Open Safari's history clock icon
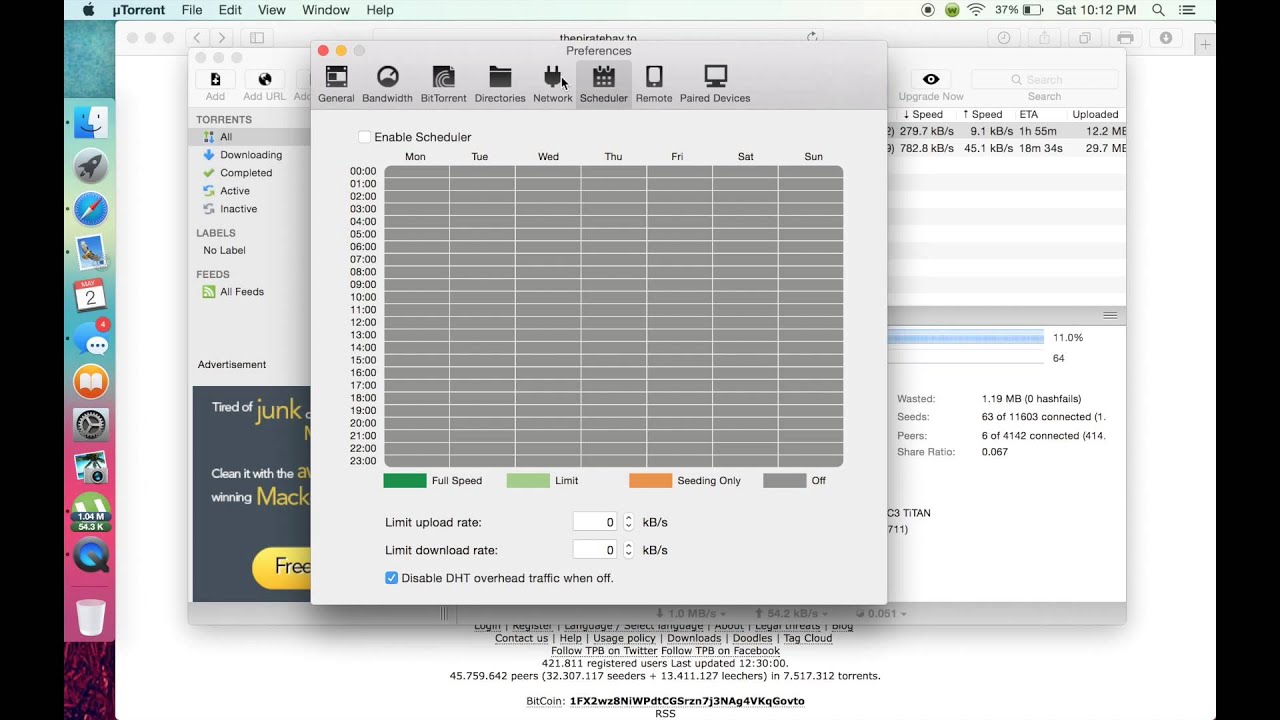Screen dimensions: 1280x720 tap(1004, 38)
